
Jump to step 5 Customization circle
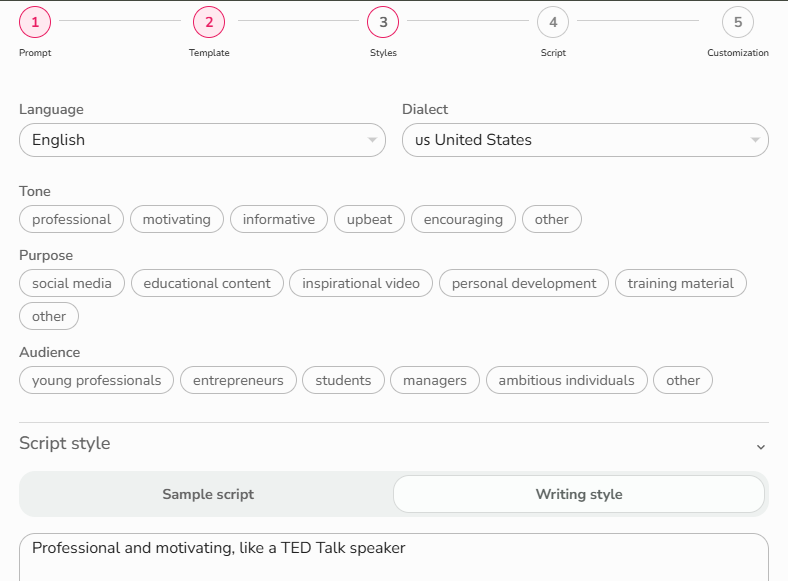[x=738, y=22]
